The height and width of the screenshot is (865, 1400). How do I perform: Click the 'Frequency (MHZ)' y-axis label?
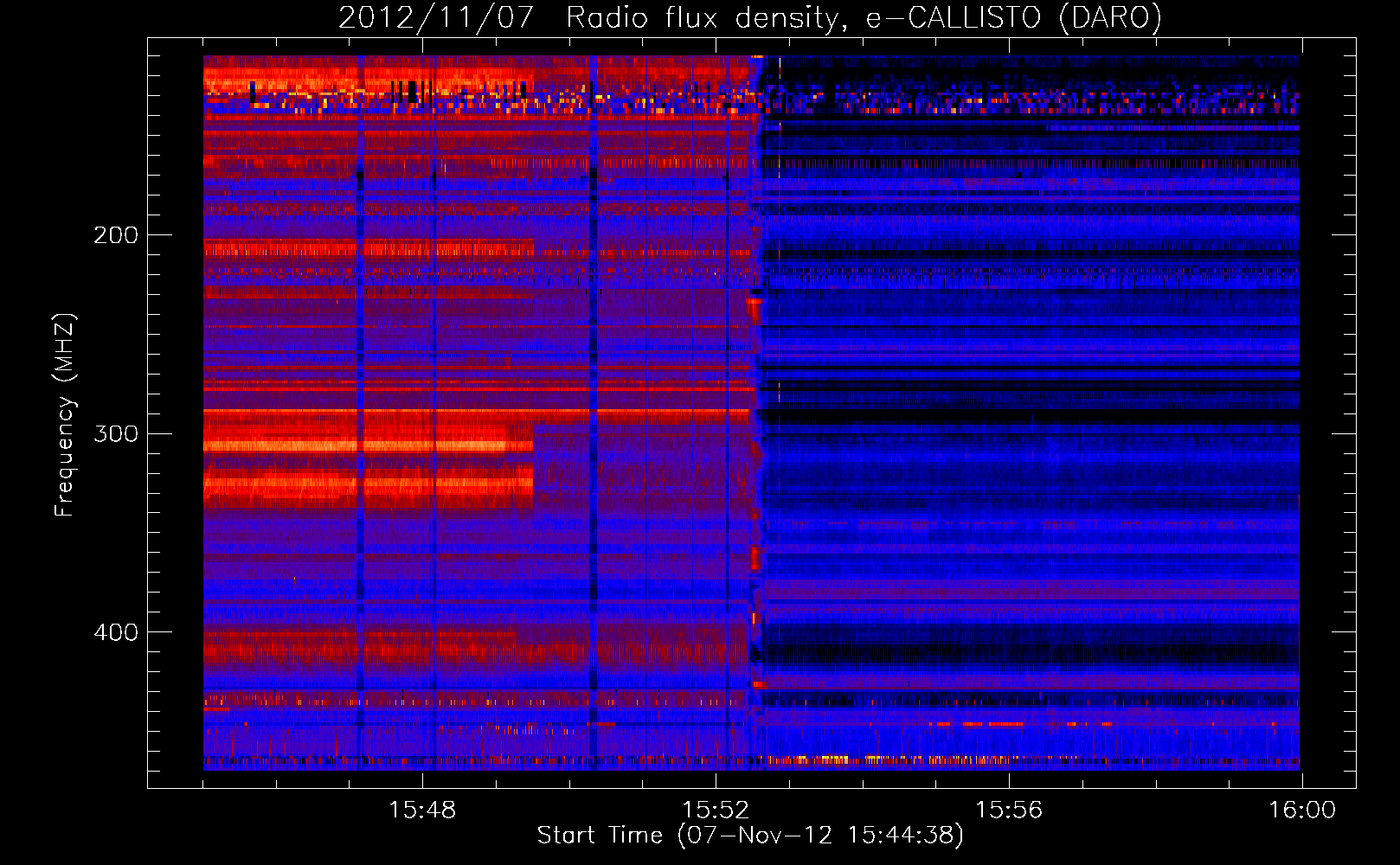click(x=65, y=415)
